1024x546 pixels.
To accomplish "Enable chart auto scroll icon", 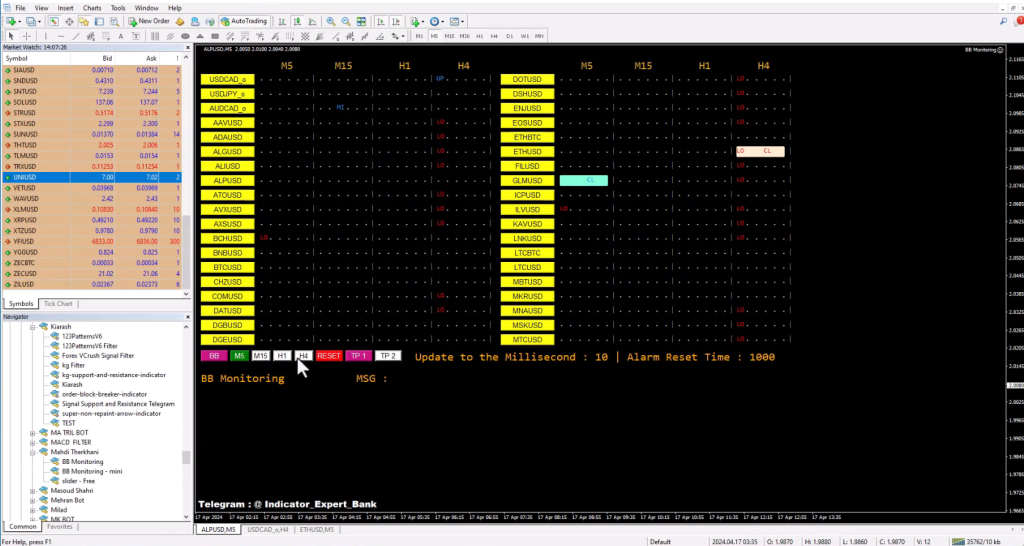I will click(381, 22).
